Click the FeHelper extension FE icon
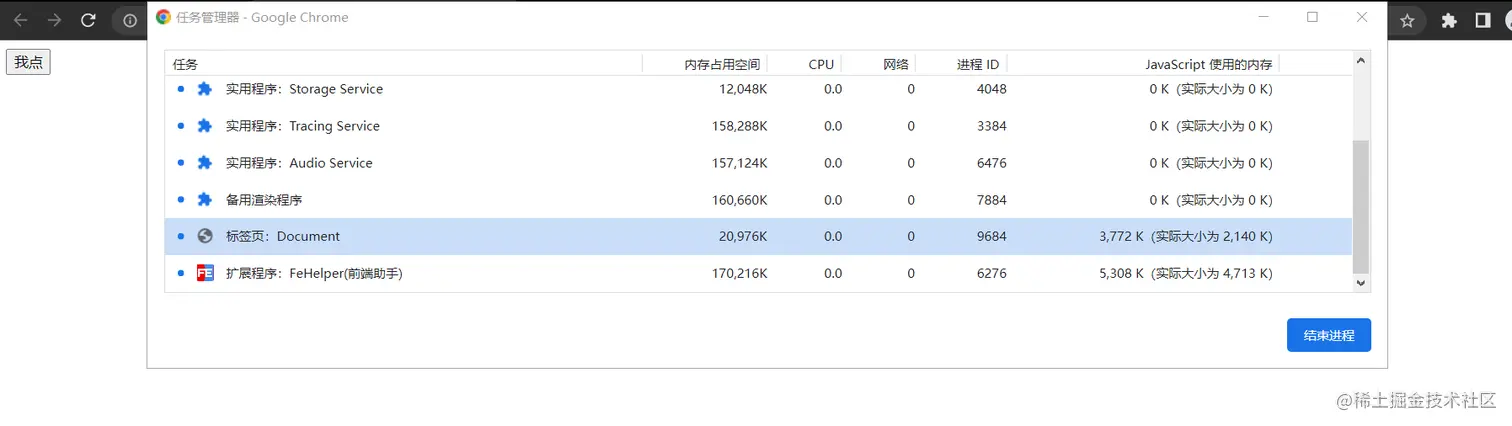 205,273
